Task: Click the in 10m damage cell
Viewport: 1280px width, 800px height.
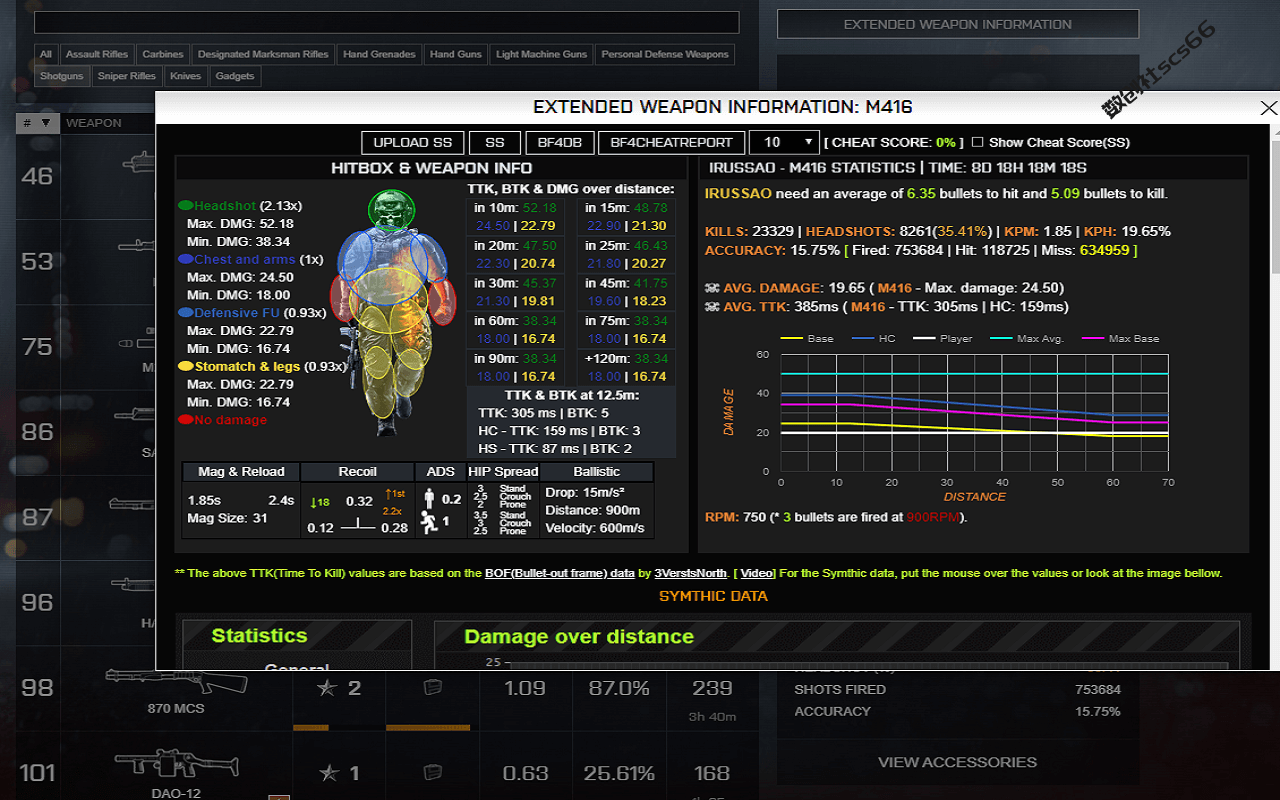Action: coord(518,217)
